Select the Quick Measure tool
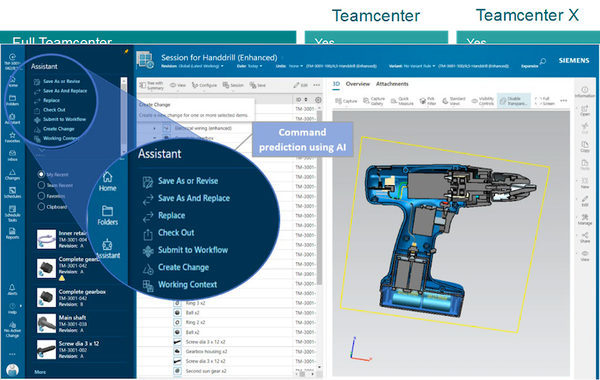 point(402,101)
